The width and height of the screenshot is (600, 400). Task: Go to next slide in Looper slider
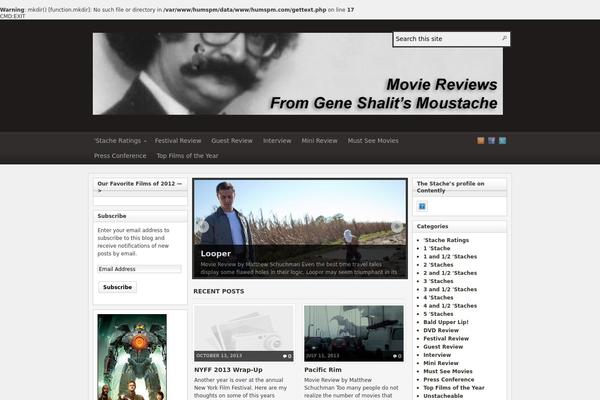point(397,227)
